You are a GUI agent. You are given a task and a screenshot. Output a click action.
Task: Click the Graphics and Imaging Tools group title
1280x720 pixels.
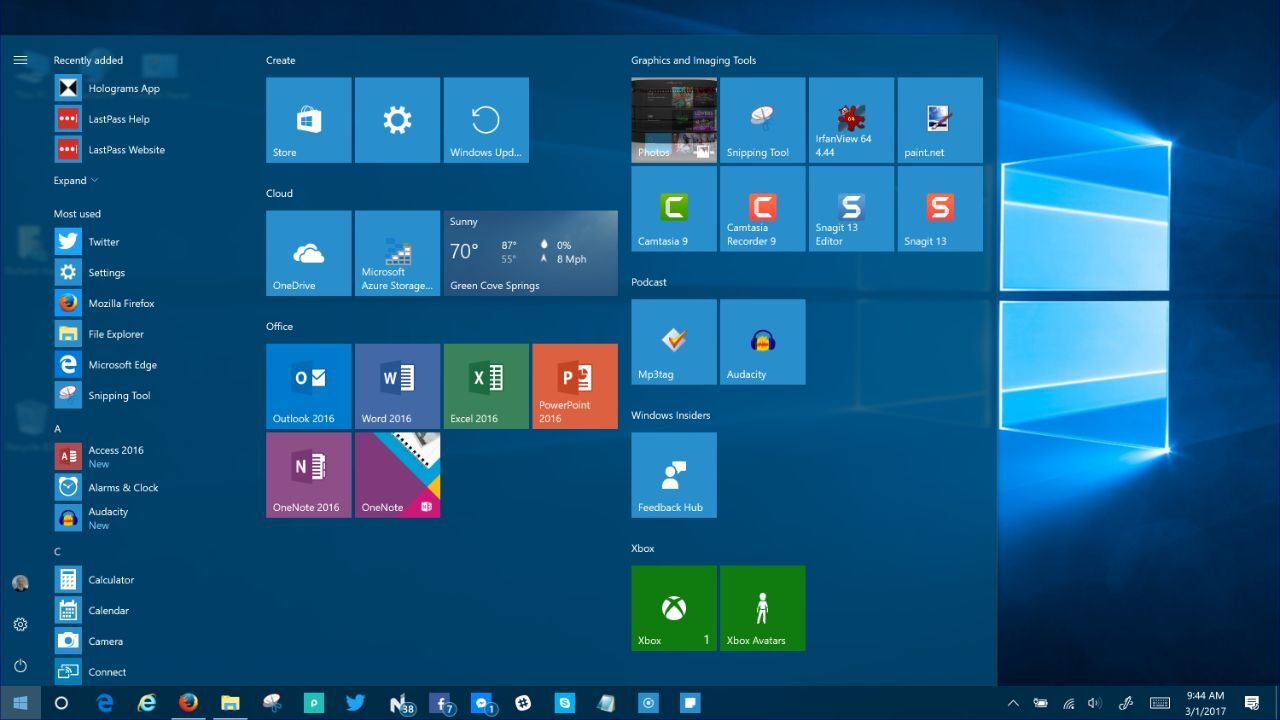[x=694, y=60]
